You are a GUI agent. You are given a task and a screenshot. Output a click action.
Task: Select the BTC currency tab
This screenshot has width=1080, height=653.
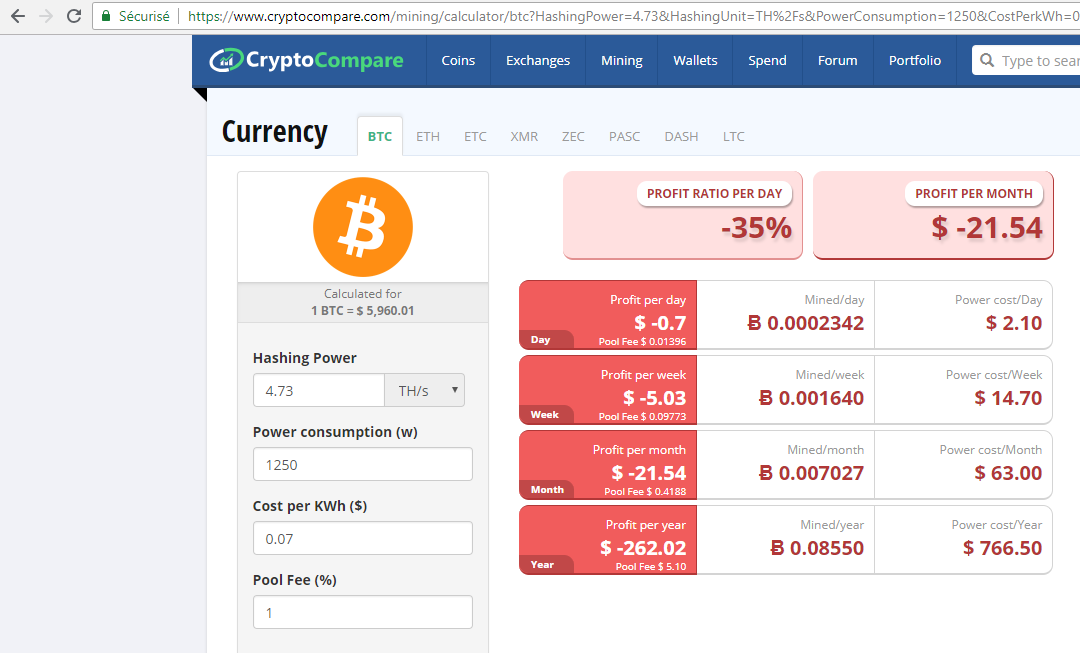click(380, 136)
